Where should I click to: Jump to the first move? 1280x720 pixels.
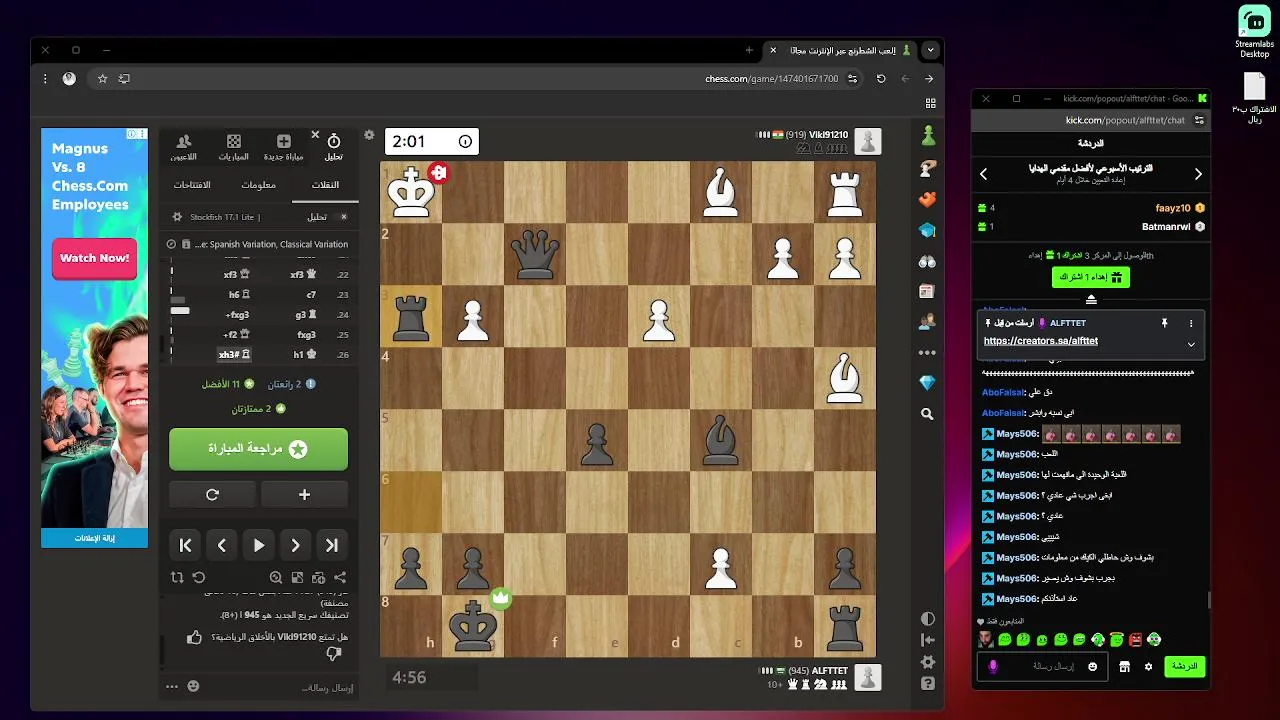pyautogui.click(x=185, y=545)
